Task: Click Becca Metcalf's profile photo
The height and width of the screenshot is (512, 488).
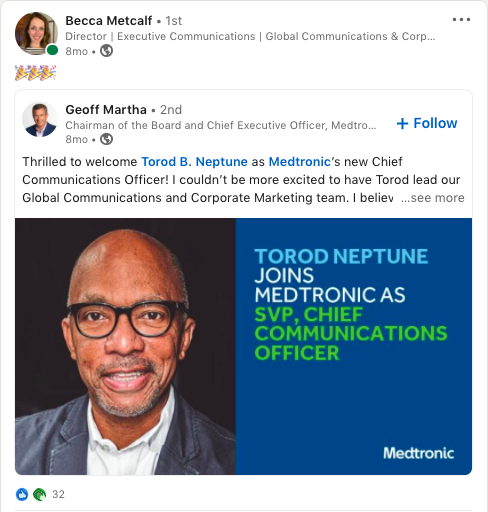Action: [36, 33]
